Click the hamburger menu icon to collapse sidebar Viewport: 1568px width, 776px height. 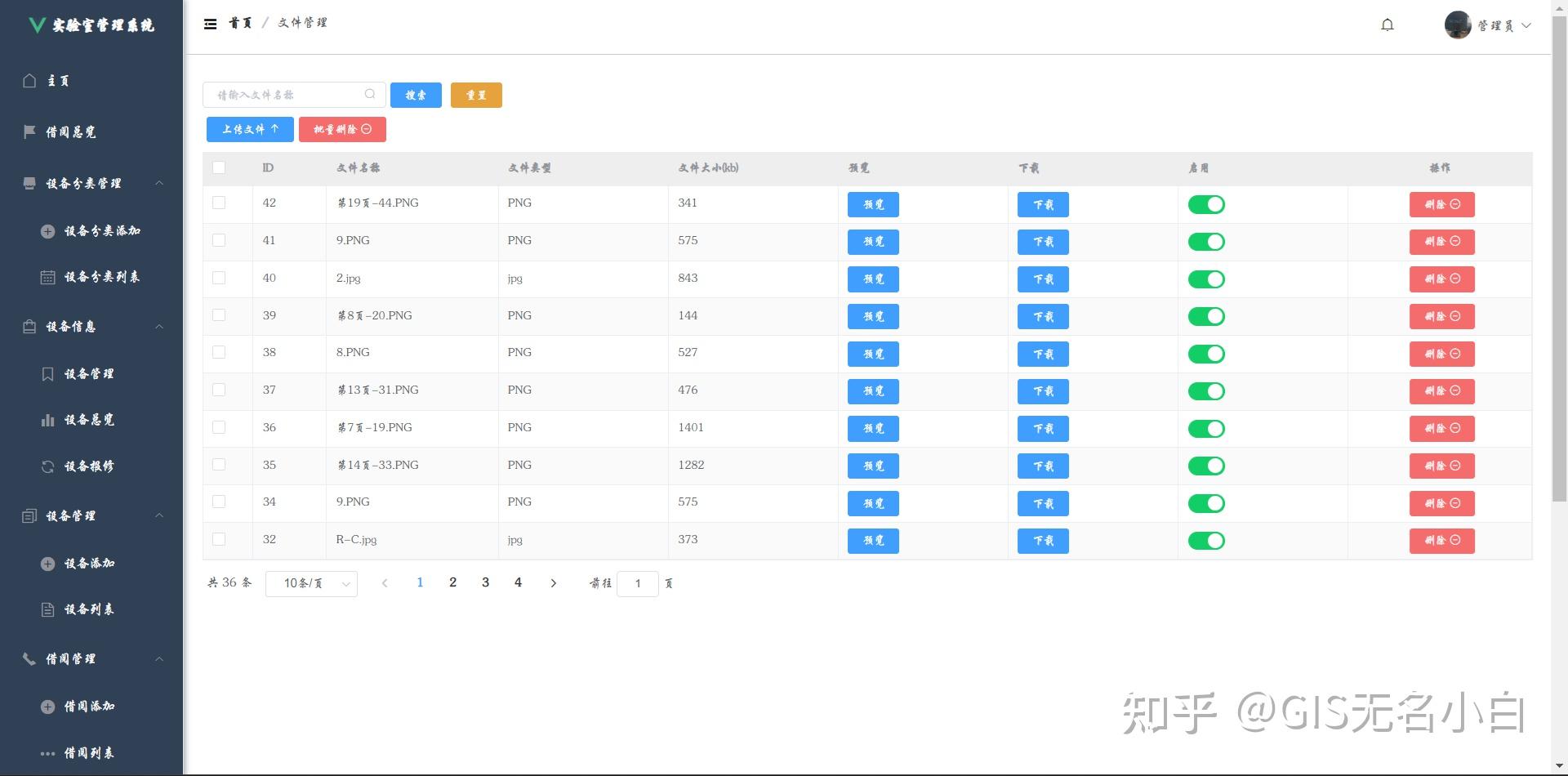click(211, 23)
